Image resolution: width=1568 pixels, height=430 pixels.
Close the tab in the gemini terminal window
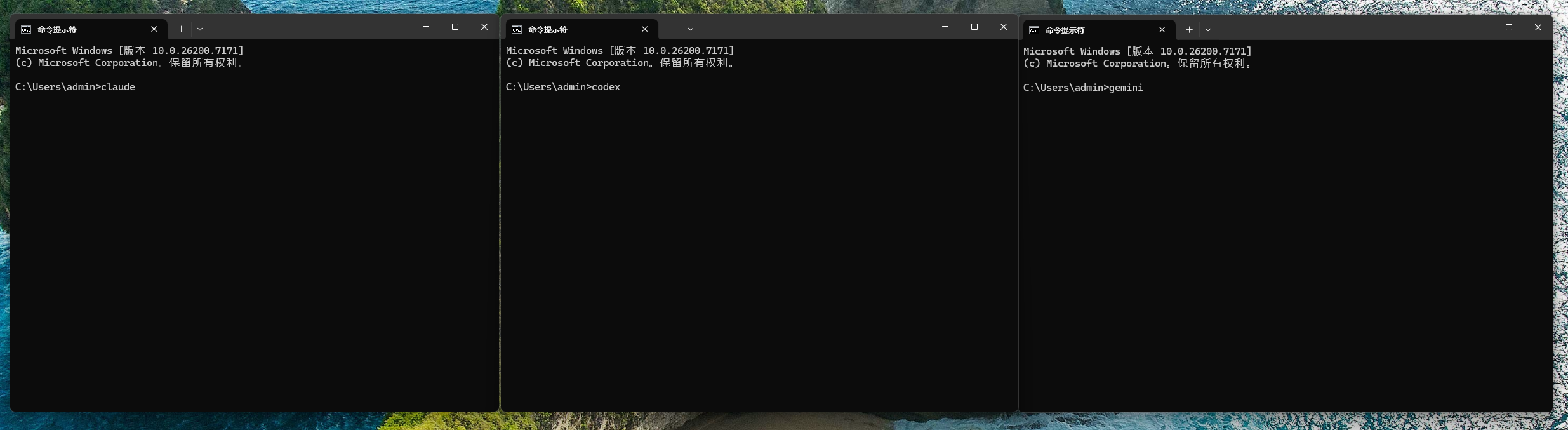point(1162,30)
